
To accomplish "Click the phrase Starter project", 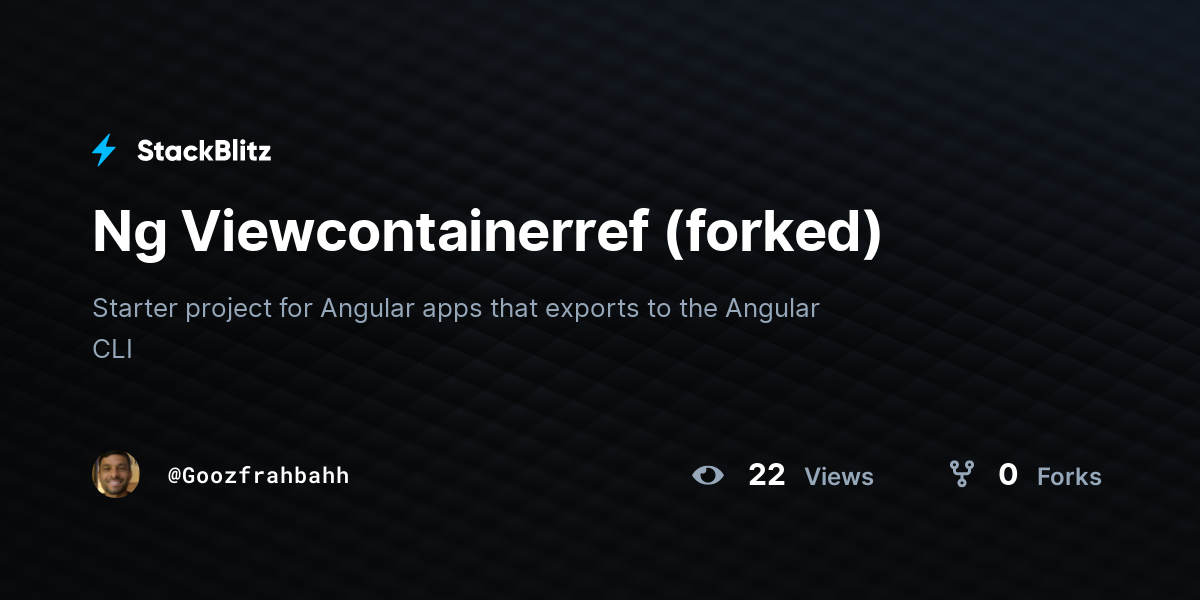I will click(182, 309).
